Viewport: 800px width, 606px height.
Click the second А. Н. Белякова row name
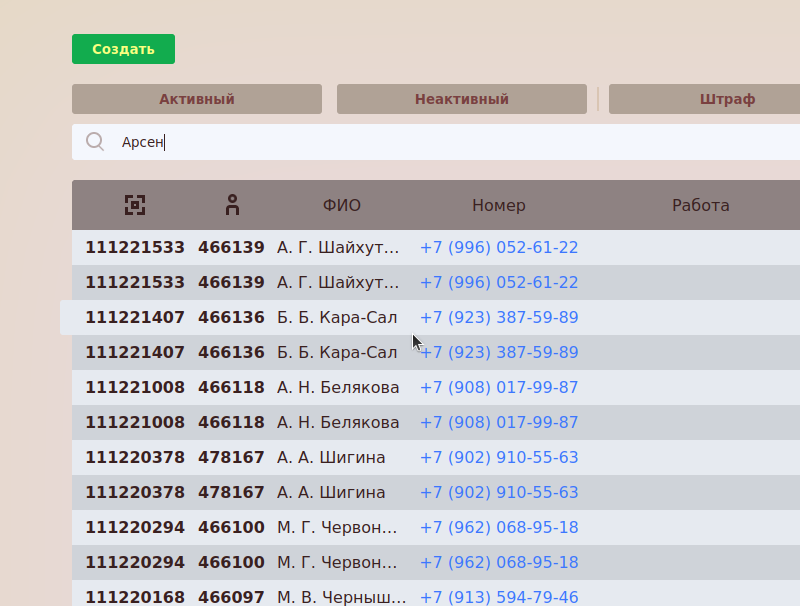(x=338, y=422)
